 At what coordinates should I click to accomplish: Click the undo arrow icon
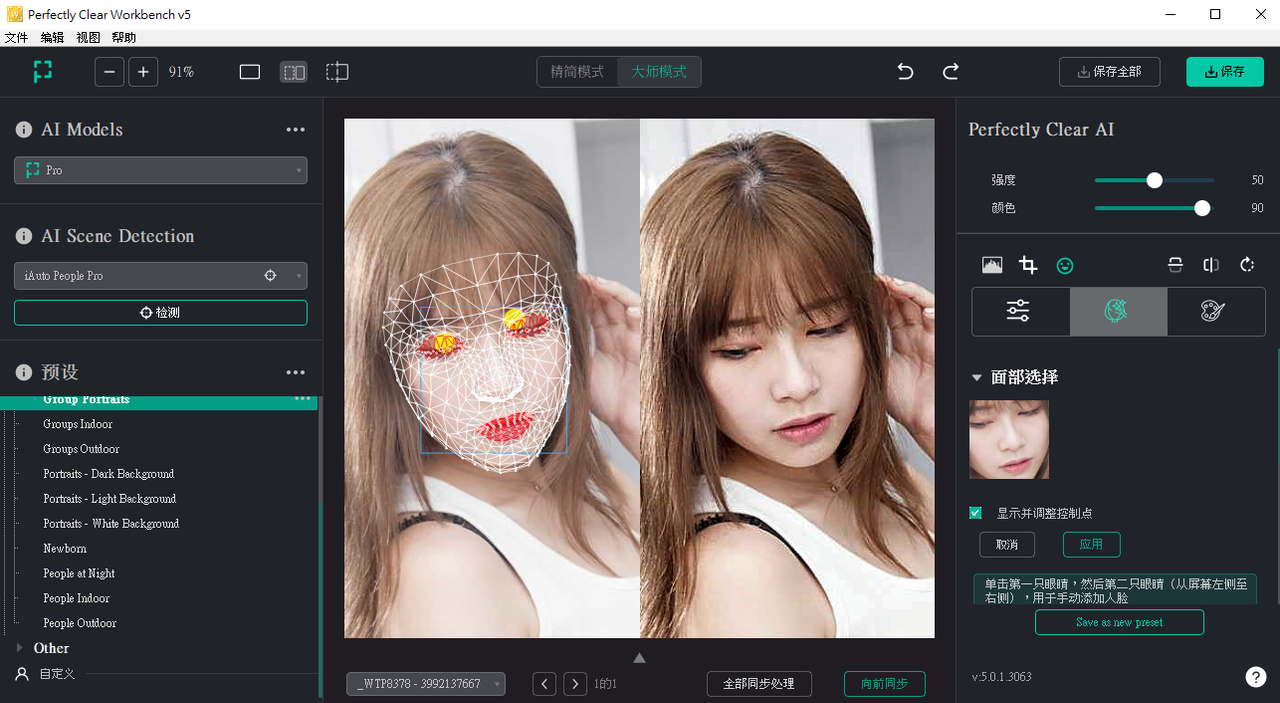pyautogui.click(x=905, y=72)
